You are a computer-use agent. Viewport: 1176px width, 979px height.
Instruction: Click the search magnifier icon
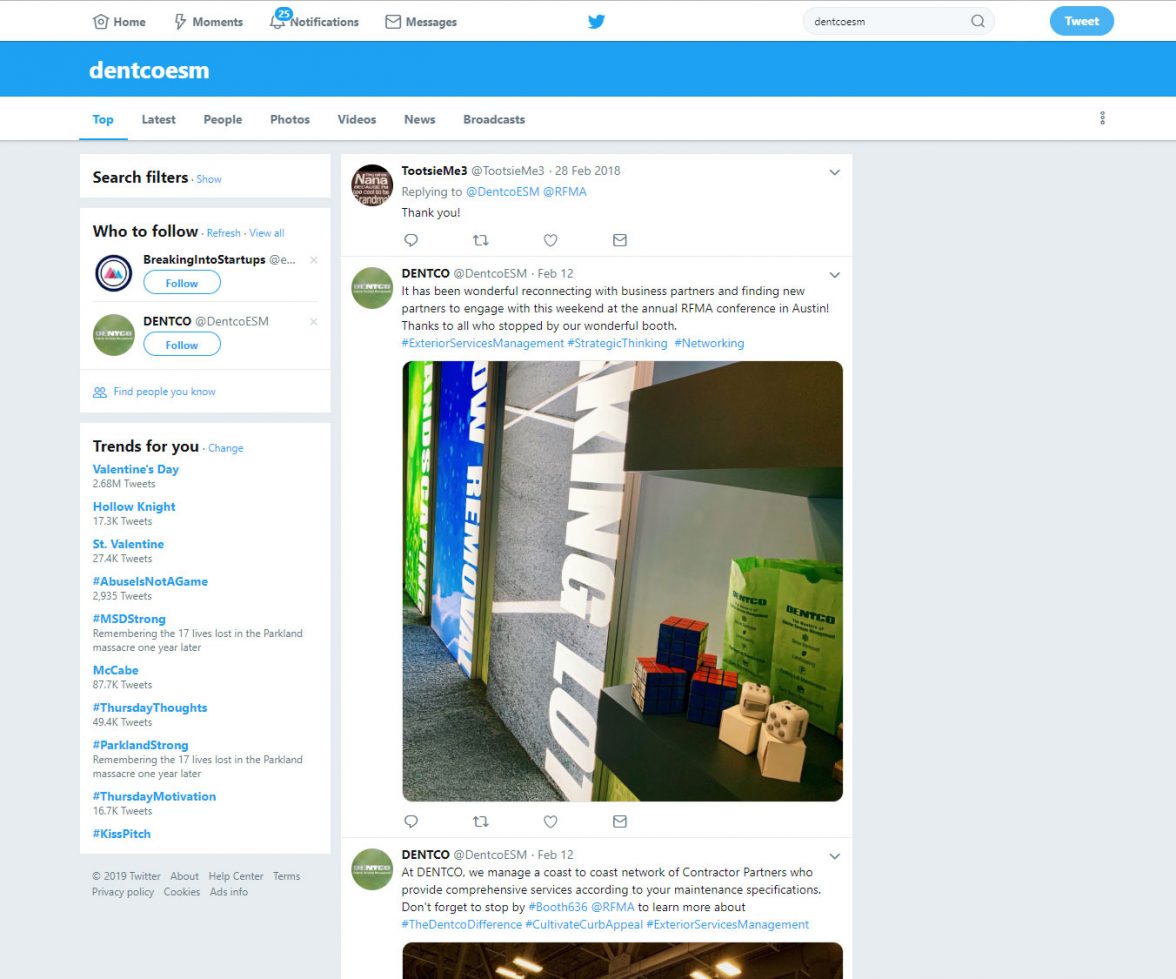coord(977,21)
